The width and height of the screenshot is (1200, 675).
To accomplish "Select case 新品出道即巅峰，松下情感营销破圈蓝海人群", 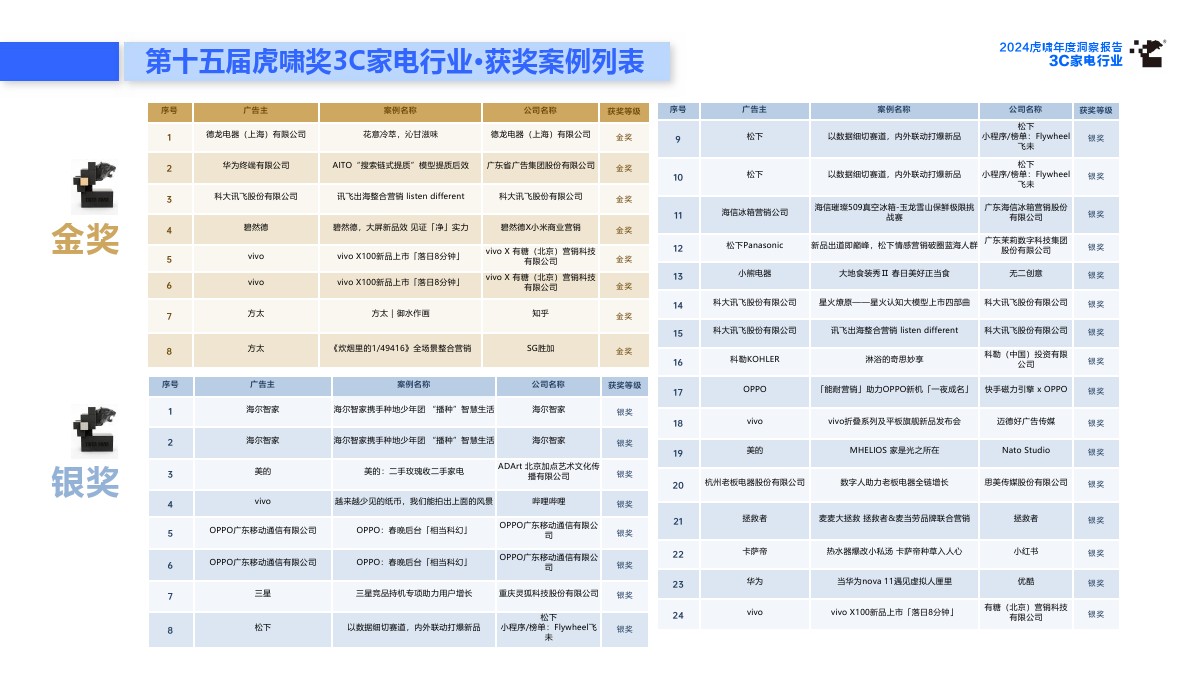I will click(894, 246).
